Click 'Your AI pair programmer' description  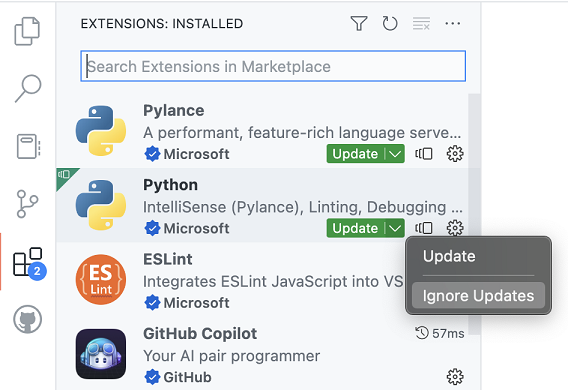pos(231,356)
